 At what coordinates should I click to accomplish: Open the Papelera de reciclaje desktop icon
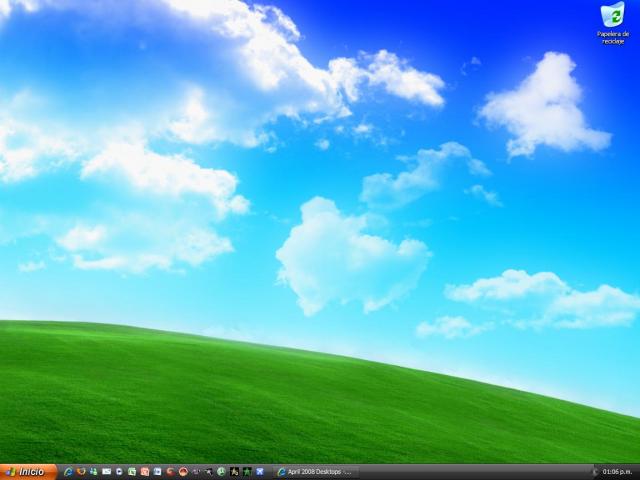(x=613, y=23)
